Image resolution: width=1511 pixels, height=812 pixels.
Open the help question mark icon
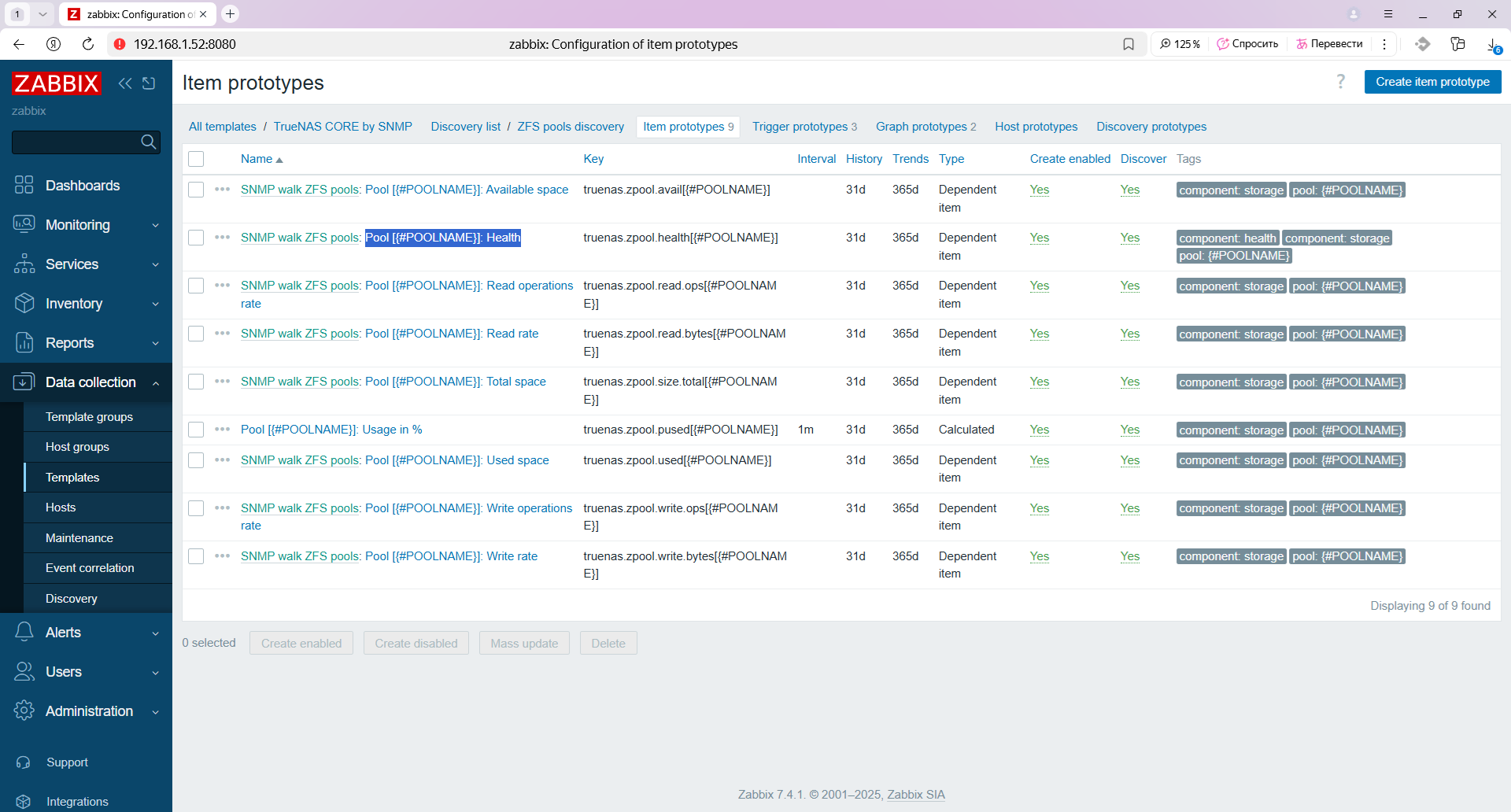point(1341,82)
